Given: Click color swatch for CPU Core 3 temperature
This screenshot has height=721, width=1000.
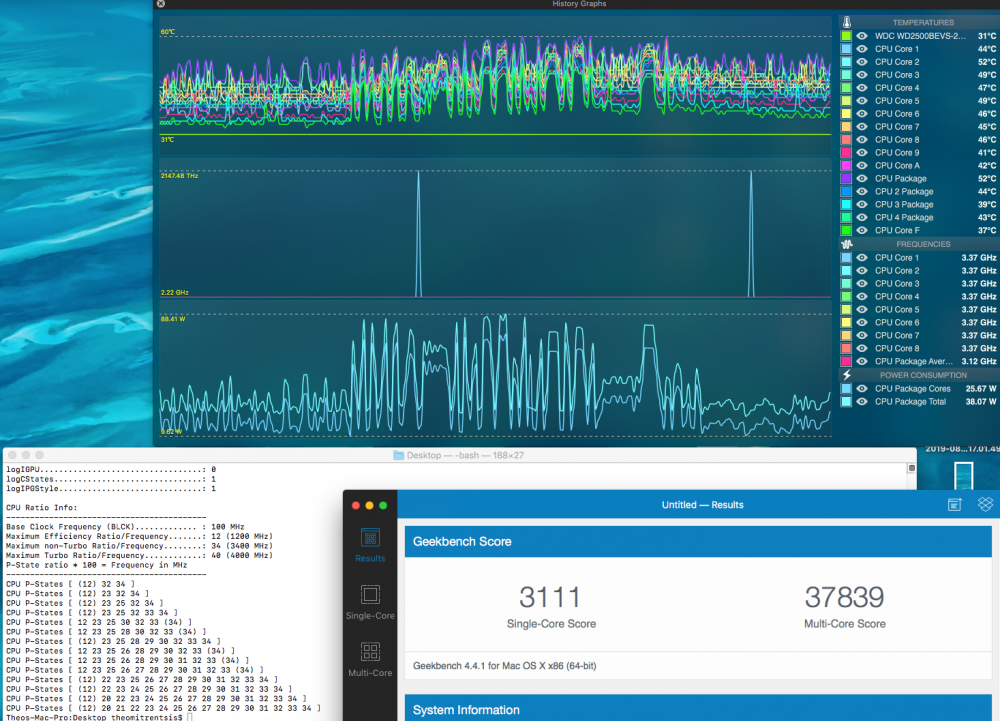Looking at the screenshot, I should (846, 75).
